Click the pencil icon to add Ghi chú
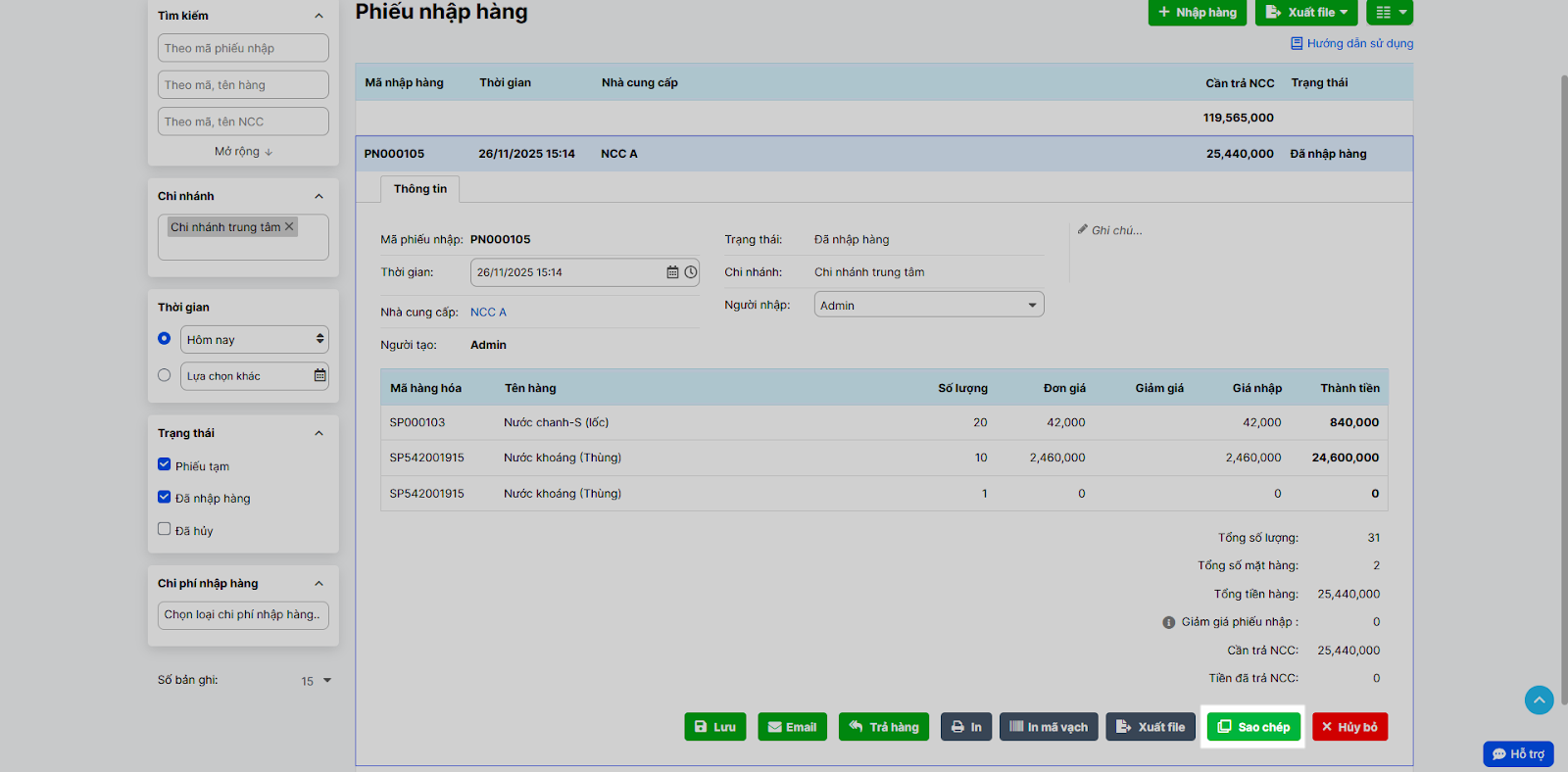 1083,229
